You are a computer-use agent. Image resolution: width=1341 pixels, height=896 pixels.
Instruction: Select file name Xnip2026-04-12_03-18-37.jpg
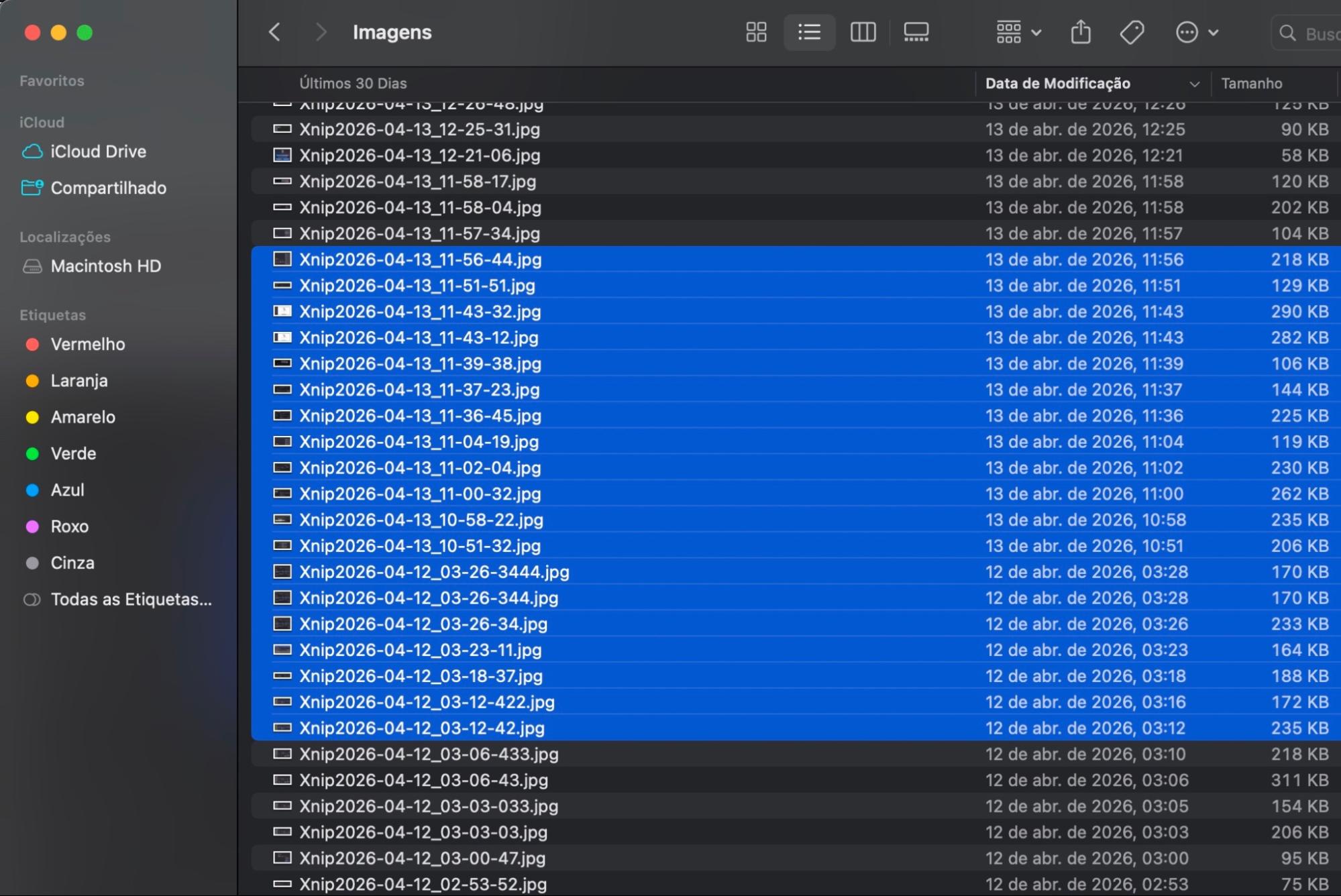coord(421,675)
